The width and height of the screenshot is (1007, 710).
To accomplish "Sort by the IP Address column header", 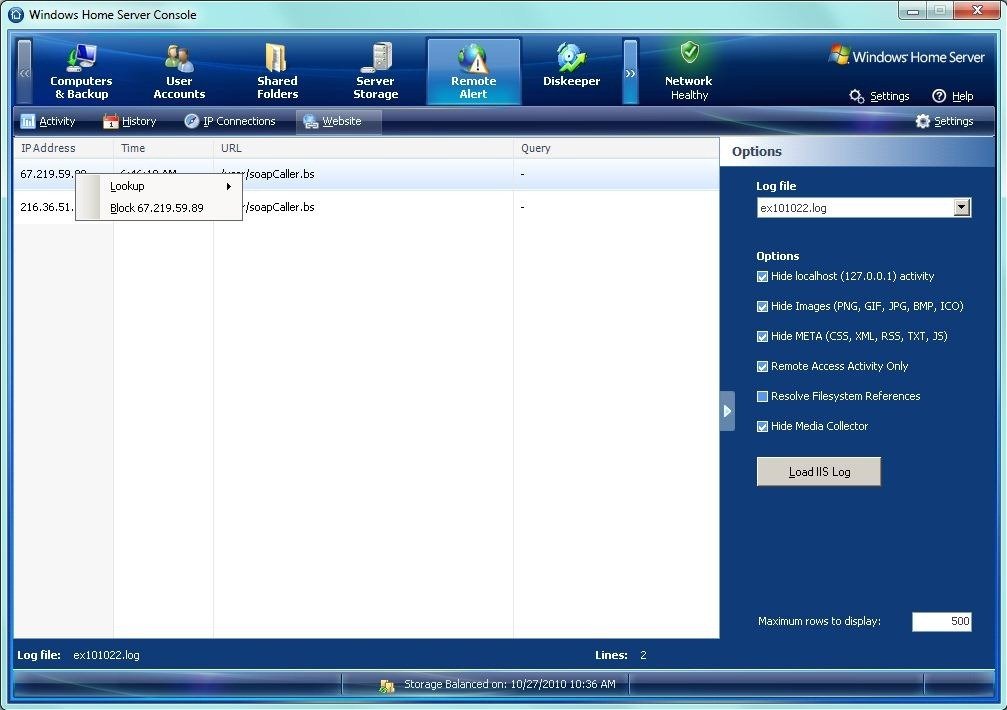I will pyautogui.click(x=64, y=148).
